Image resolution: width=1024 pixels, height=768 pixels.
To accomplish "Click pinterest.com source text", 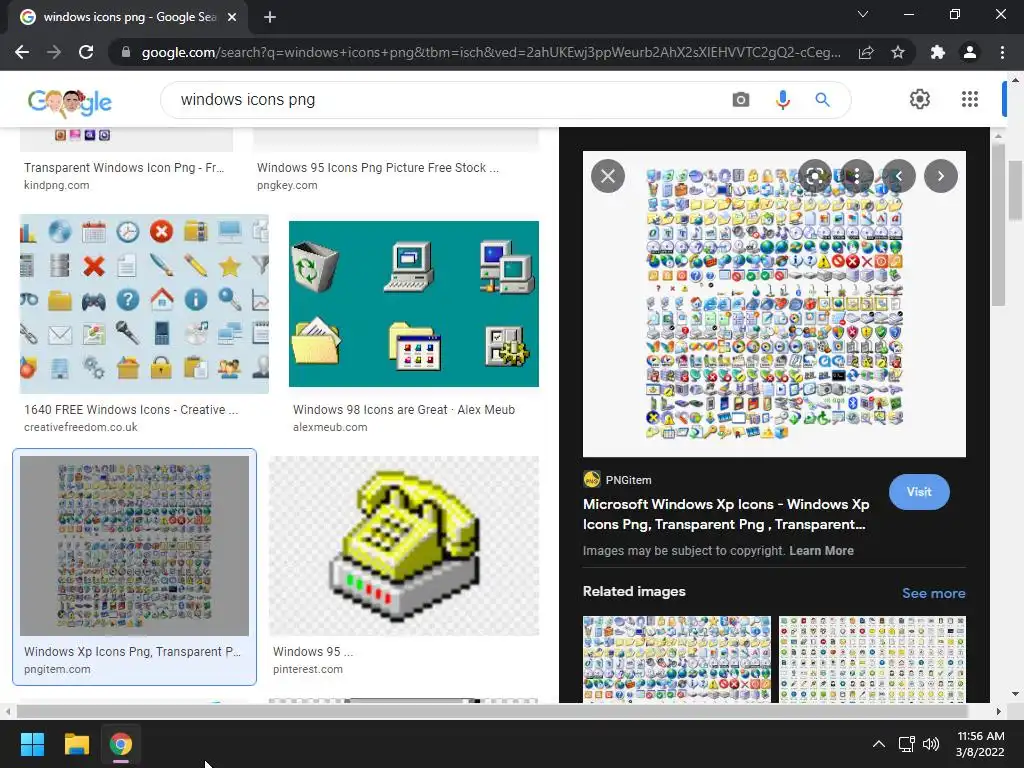I will coord(308,669).
